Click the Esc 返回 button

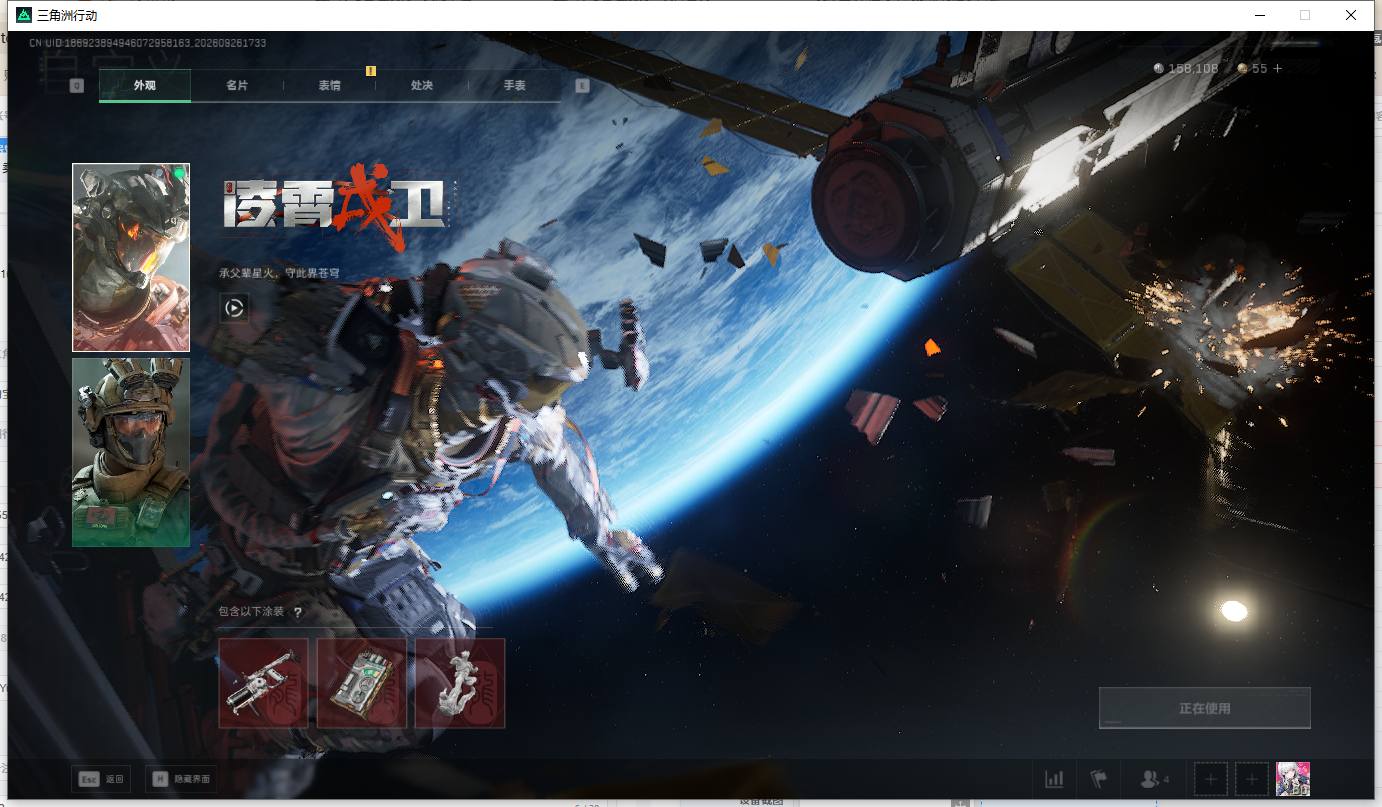(x=102, y=779)
